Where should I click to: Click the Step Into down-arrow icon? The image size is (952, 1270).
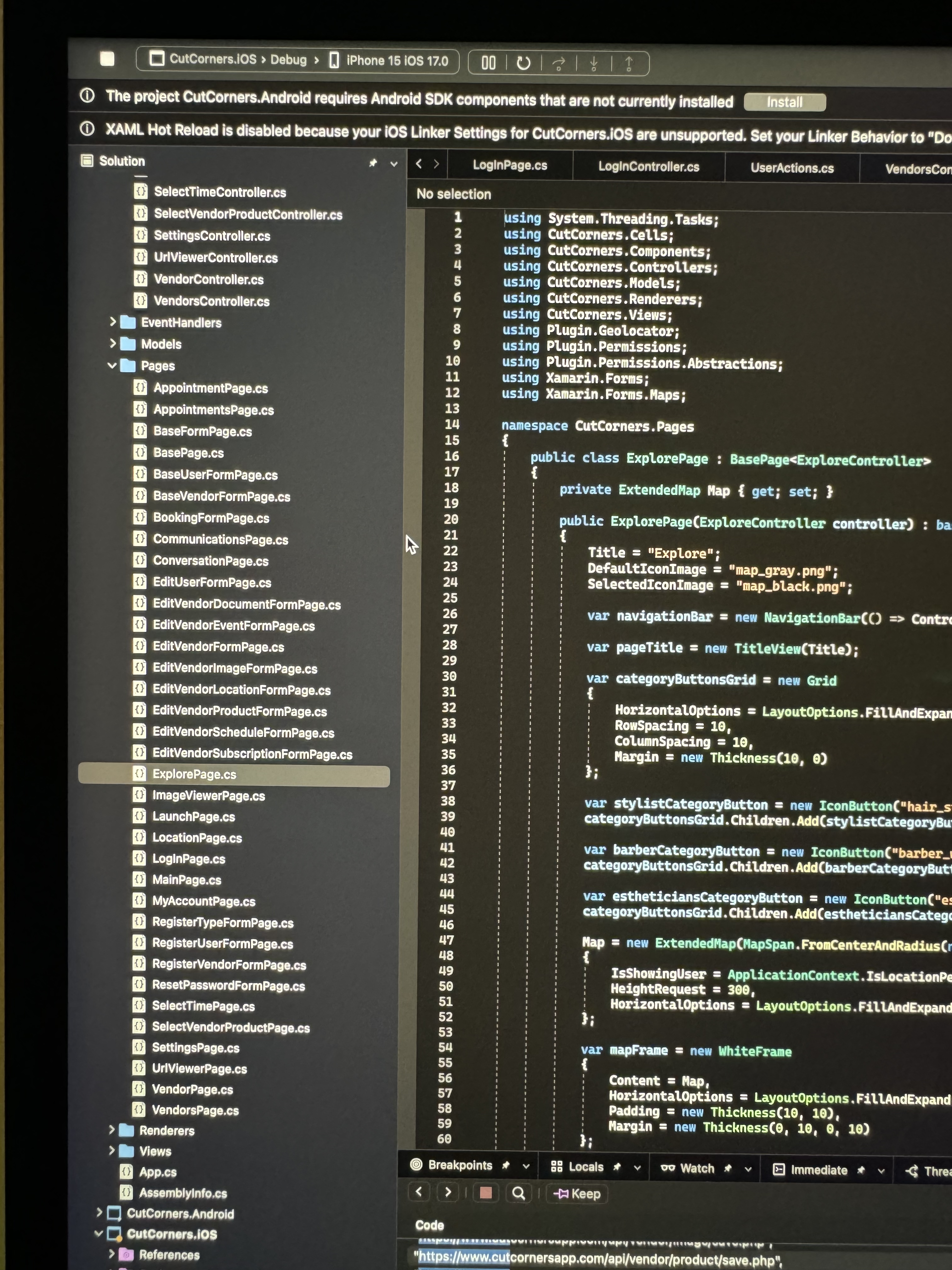pyautogui.click(x=594, y=64)
